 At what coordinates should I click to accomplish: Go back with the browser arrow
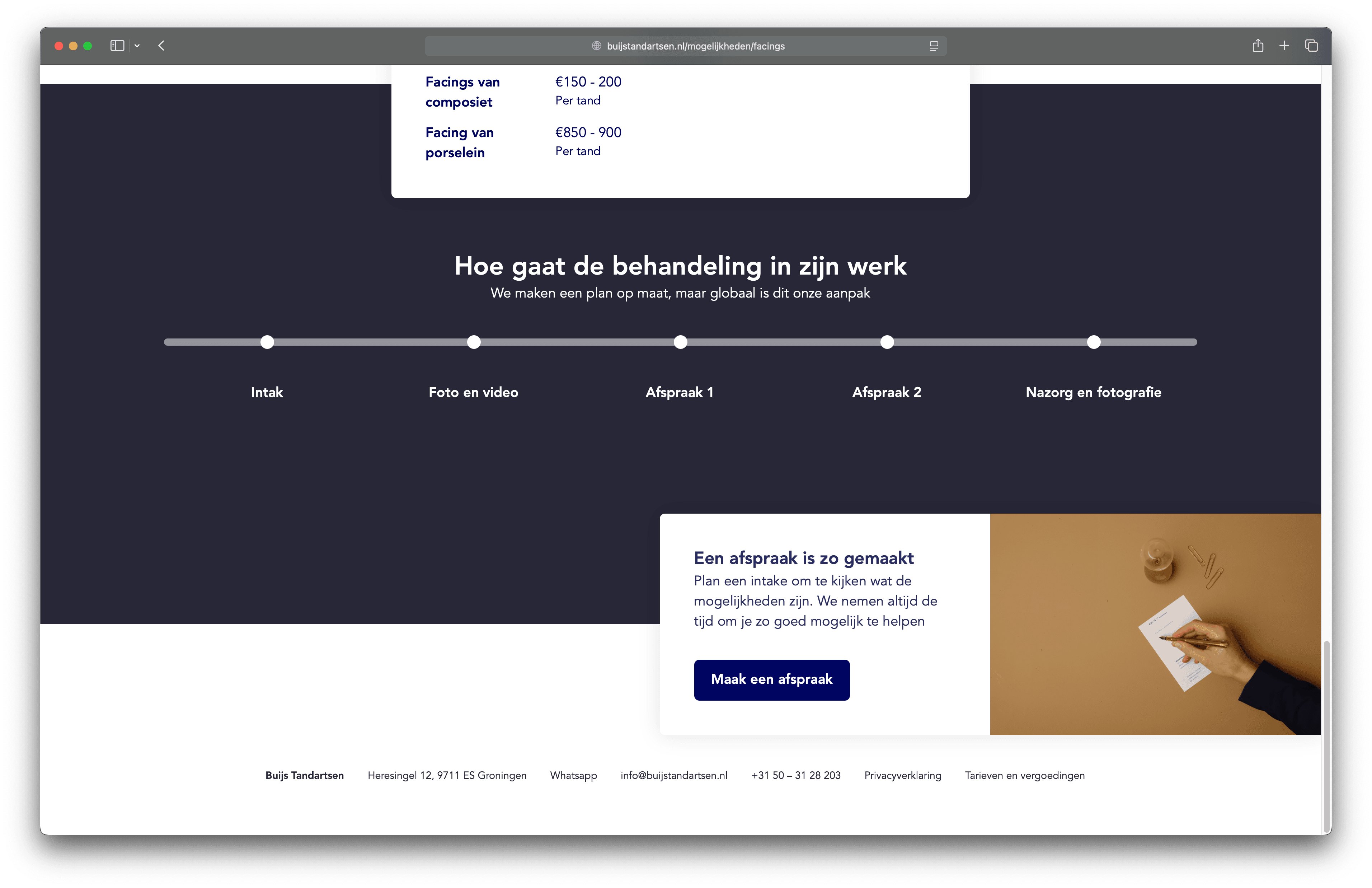[161, 46]
